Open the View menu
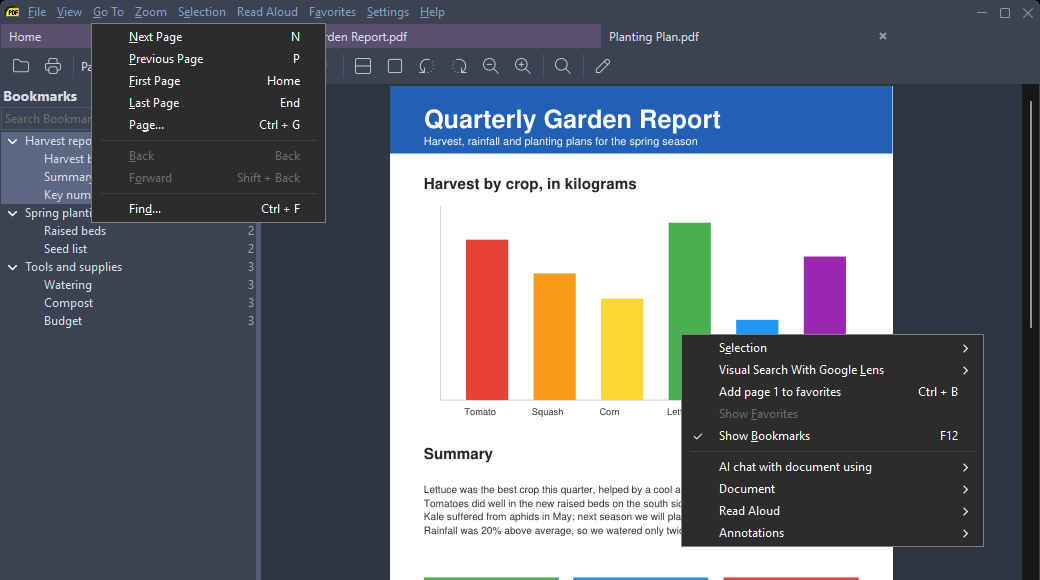The width and height of the screenshot is (1040, 580). [x=69, y=12]
